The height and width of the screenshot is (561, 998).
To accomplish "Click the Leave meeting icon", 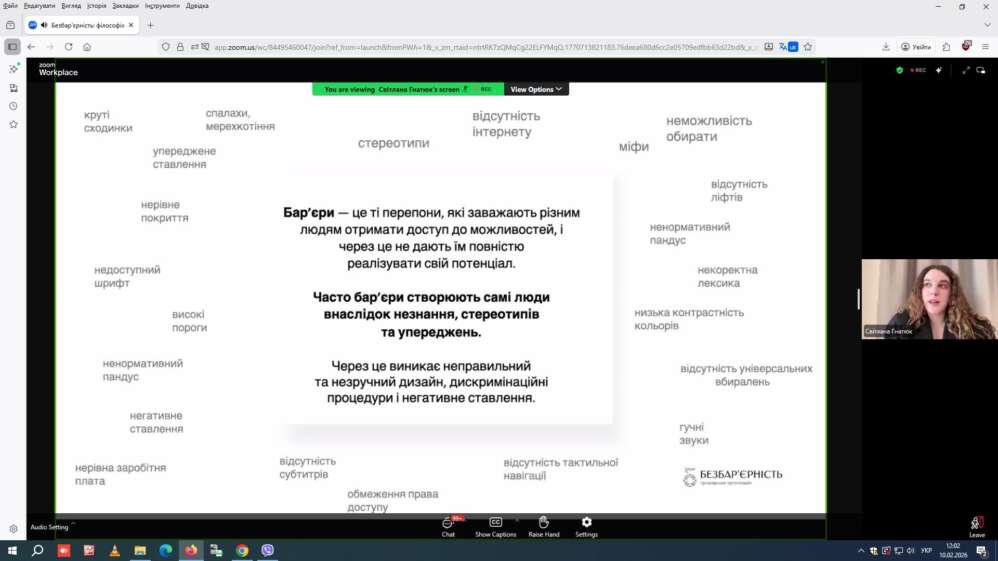I will pos(977,525).
